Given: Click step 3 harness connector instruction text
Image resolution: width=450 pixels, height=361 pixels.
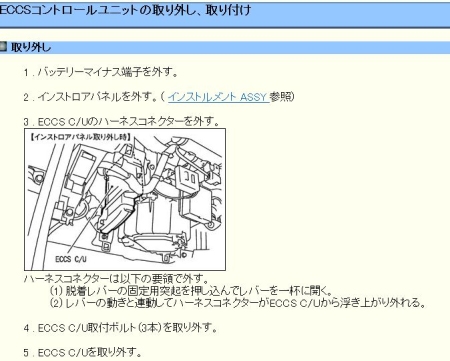Looking at the screenshot, I should coord(121,122).
